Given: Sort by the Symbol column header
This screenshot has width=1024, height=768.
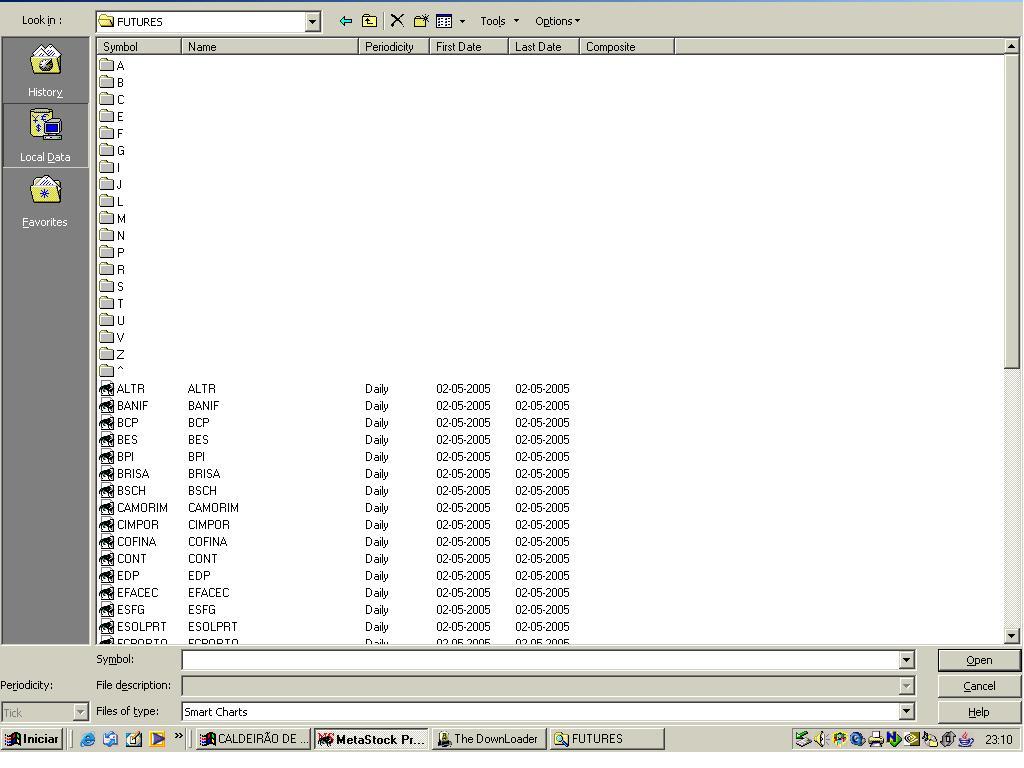Looking at the screenshot, I should coord(139,46).
